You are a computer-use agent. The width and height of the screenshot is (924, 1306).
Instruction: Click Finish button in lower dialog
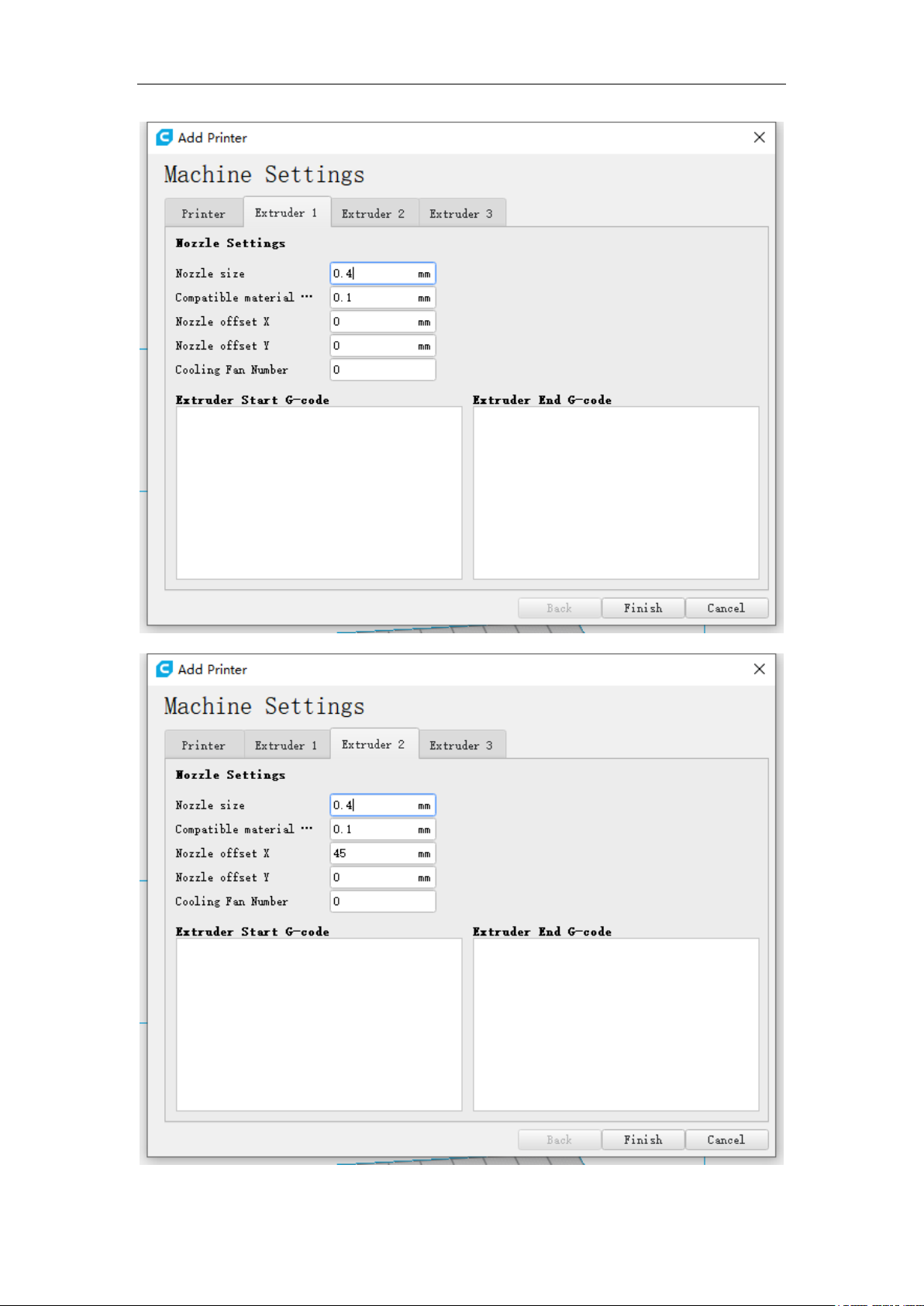click(x=643, y=1140)
